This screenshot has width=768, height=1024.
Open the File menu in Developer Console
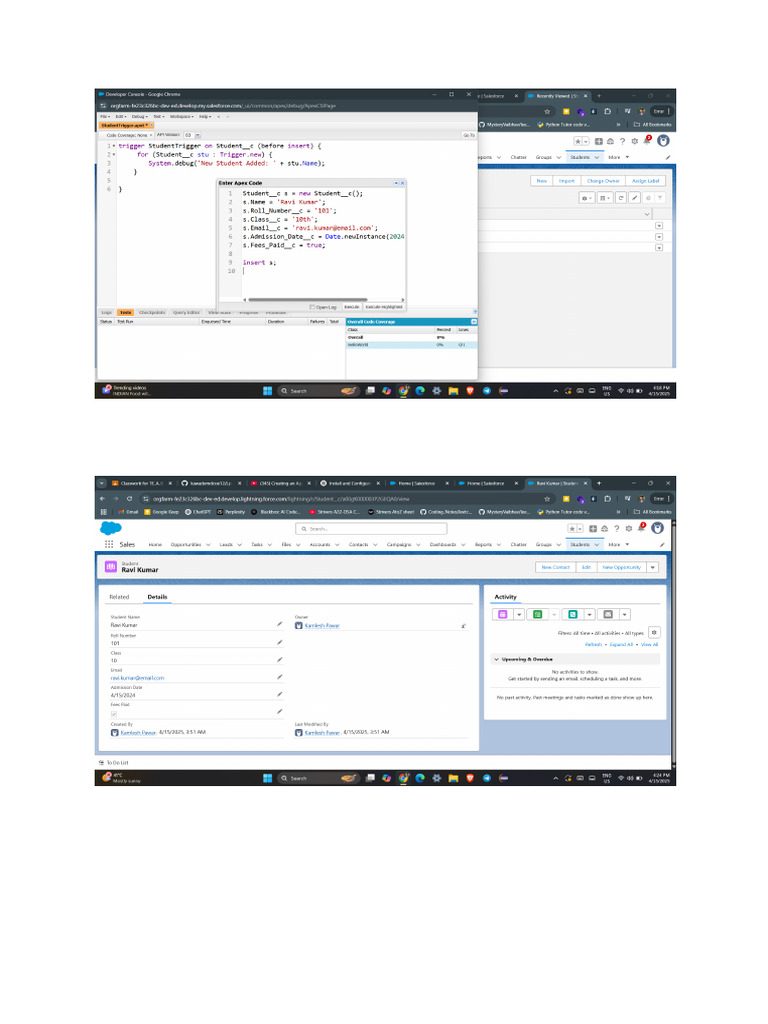point(105,116)
